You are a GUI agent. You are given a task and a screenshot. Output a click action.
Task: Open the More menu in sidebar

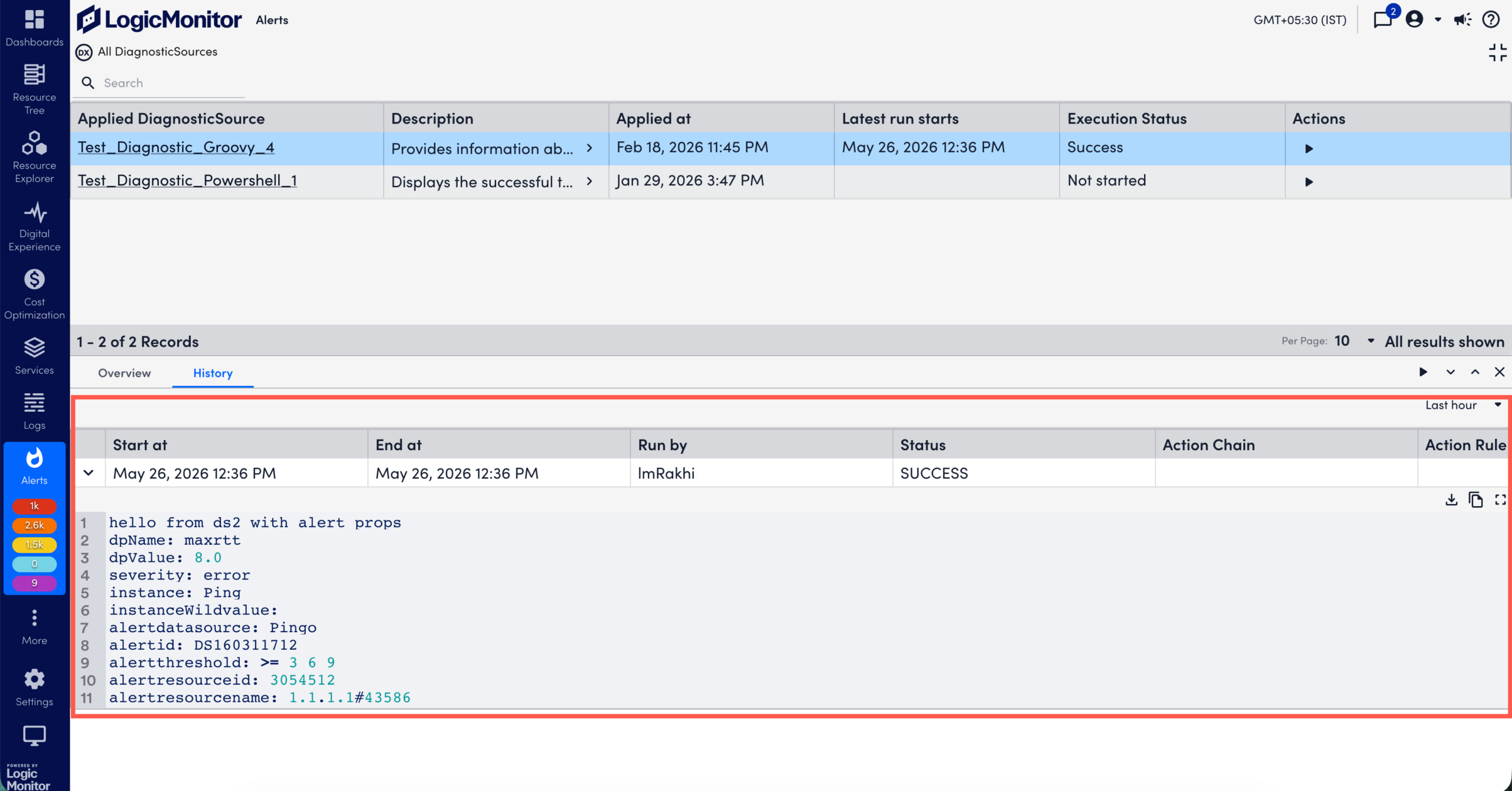[x=34, y=627]
